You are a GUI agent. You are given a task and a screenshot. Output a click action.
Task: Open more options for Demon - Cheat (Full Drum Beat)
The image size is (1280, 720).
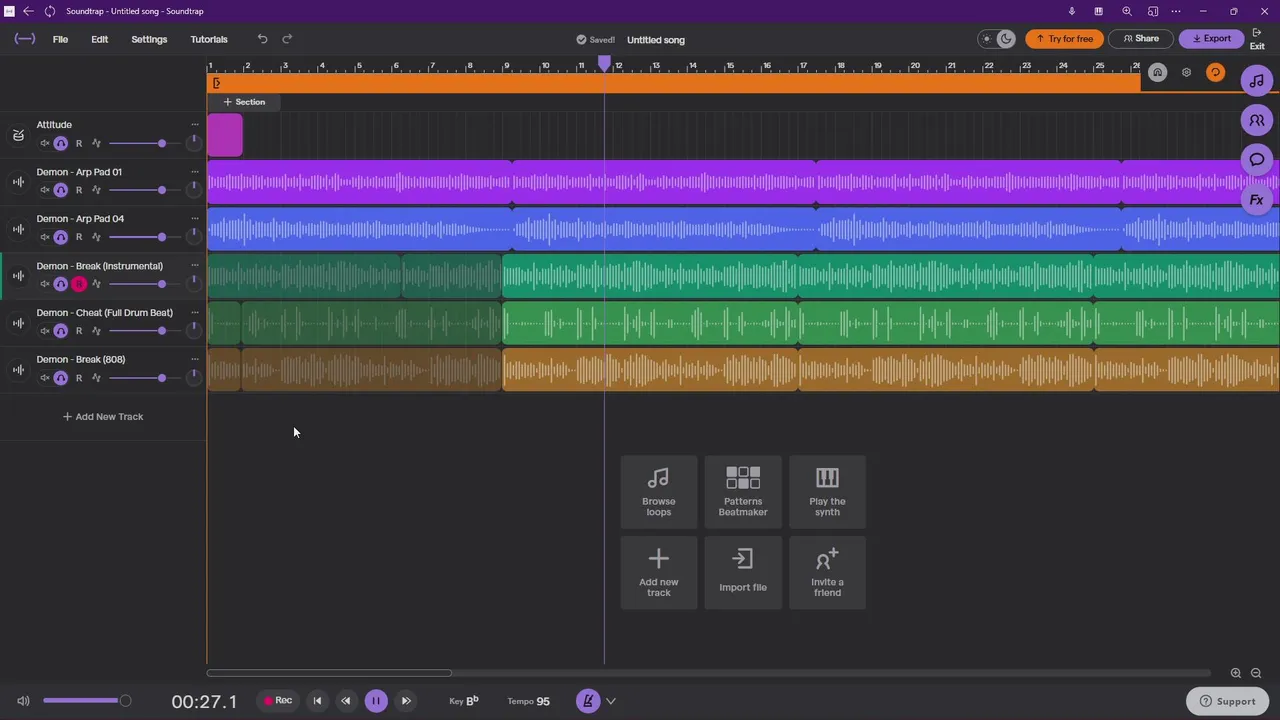[x=195, y=313]
